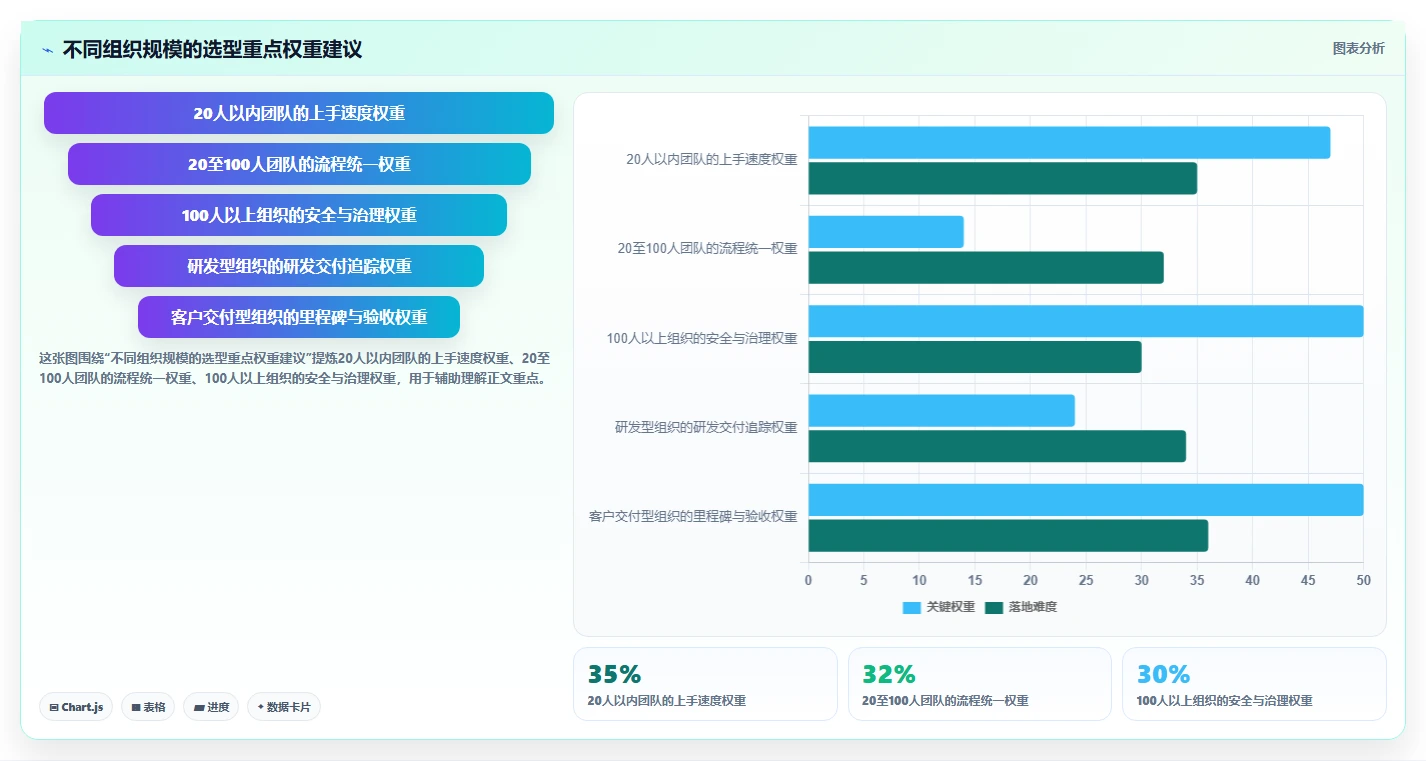Image resolution: width=1426 pixels, height=761 pixels.
Task: Click y-axis label 客户交付型组织的里程碑与验收权重
Action: (x=693, y=517)
